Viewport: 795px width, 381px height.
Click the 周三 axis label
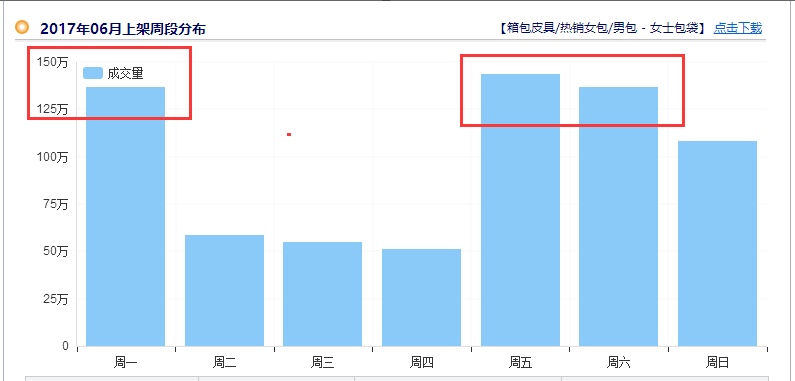point(322,363)
